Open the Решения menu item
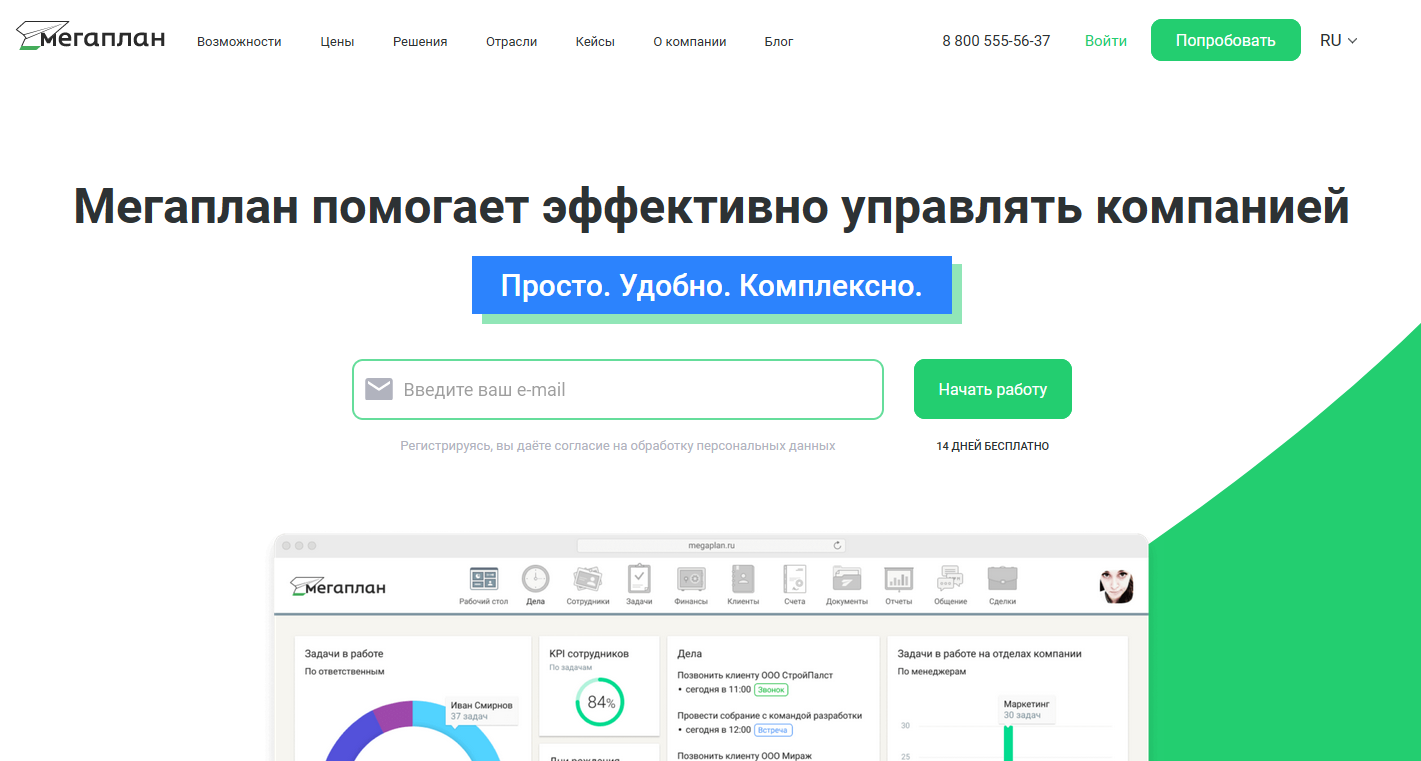The width and height of the screenshot is (1421, 761). click(420, 42)
